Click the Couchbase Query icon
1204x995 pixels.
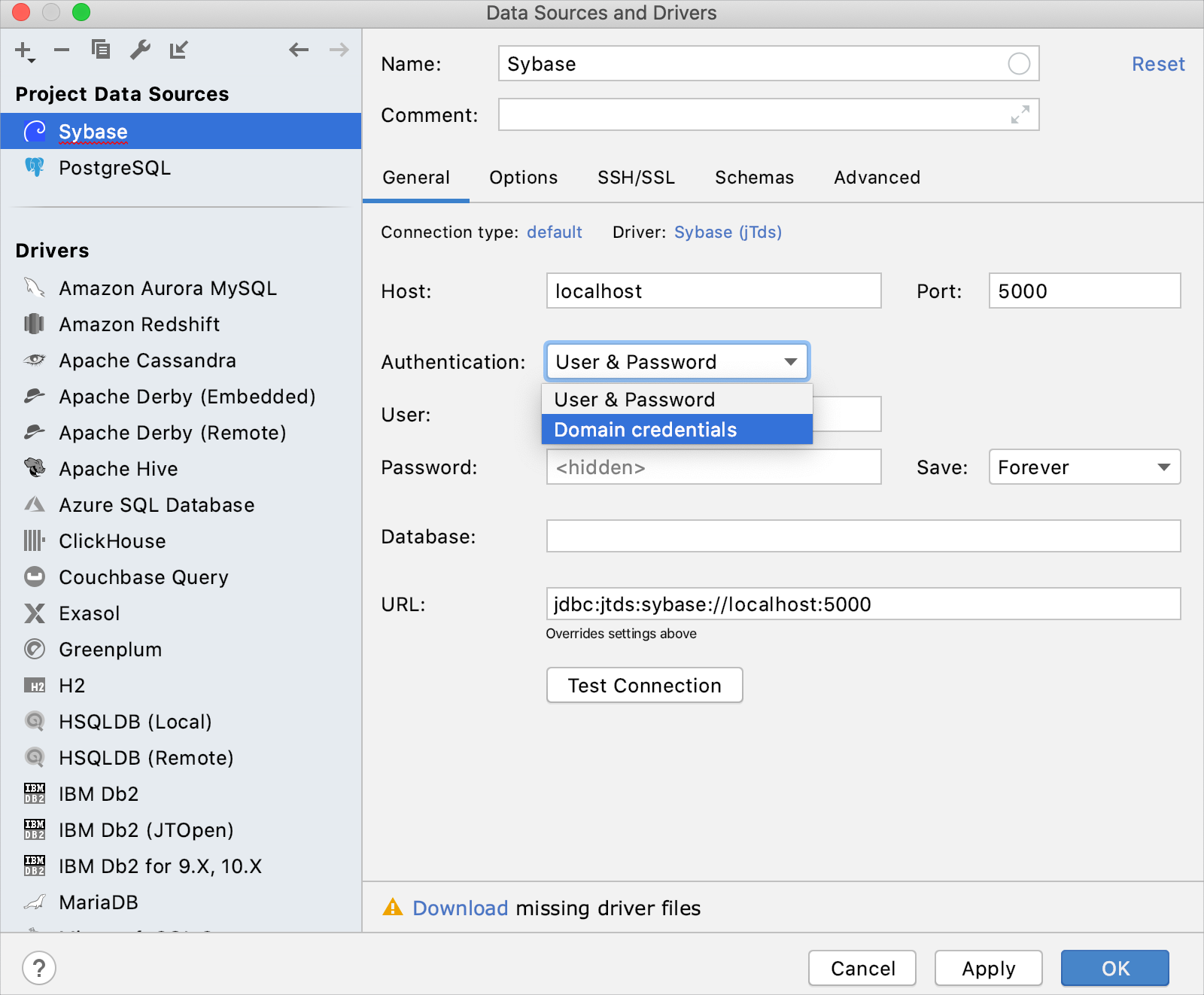pos(35,577)
